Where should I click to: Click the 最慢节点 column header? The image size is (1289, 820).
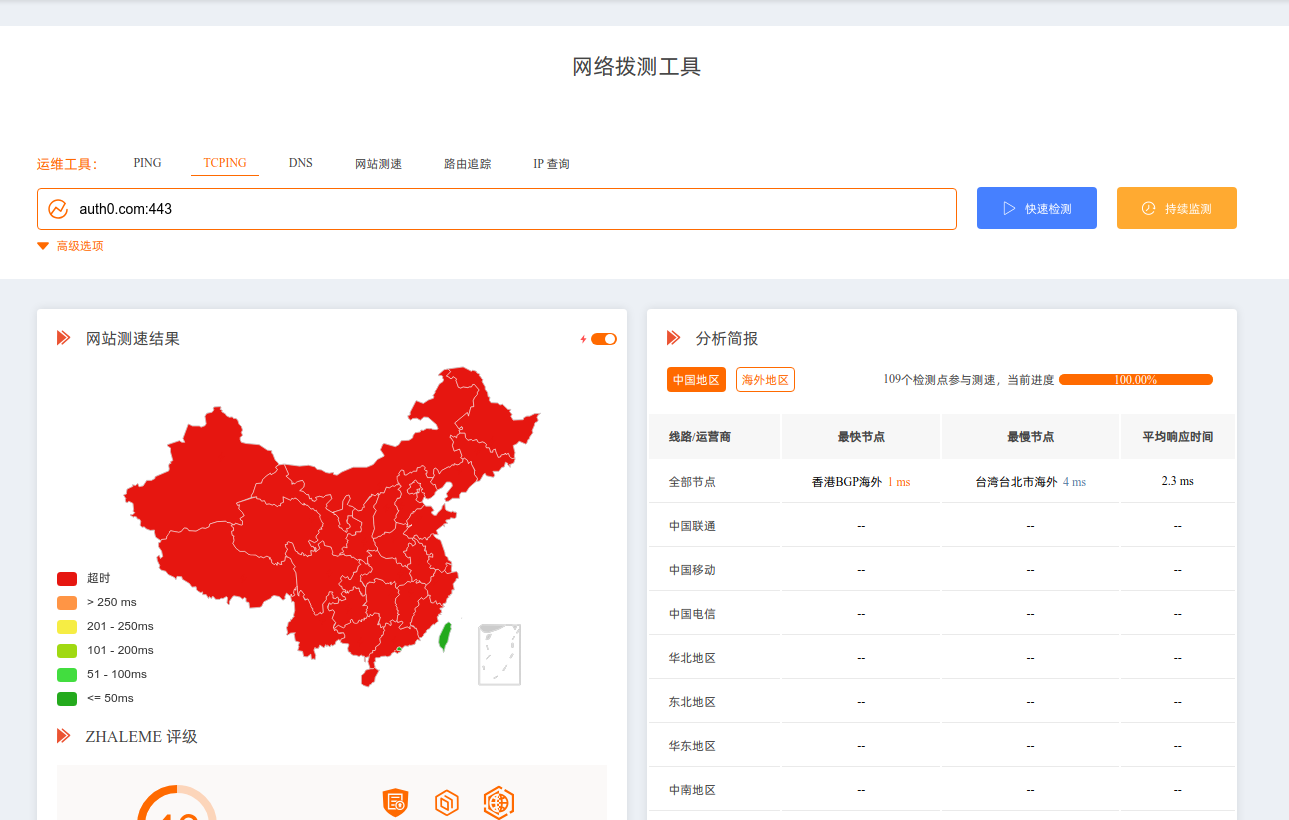point(1030,437)
